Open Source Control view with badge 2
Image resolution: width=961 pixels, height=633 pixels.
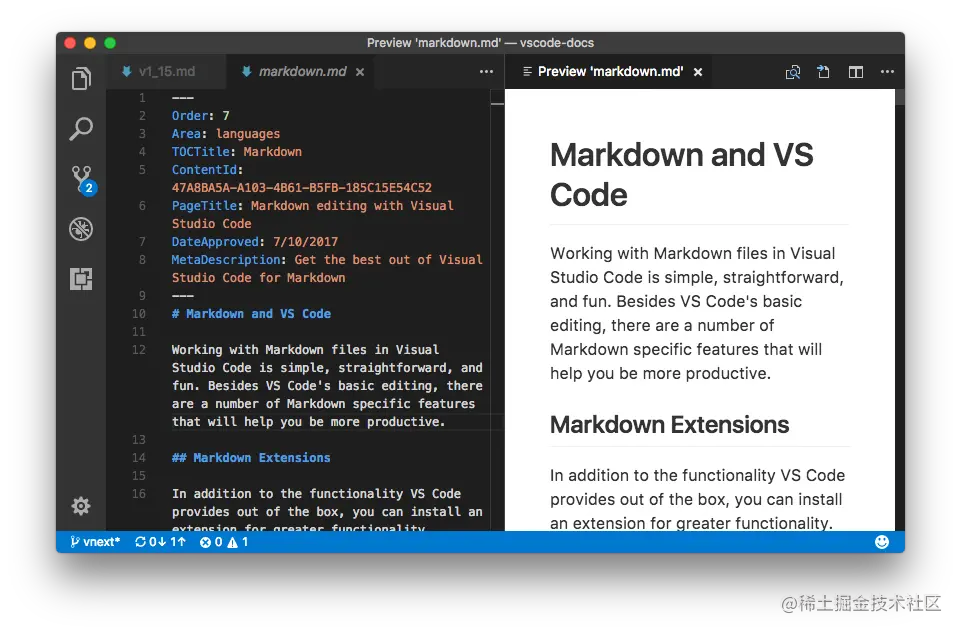click(x=82, y=180)
